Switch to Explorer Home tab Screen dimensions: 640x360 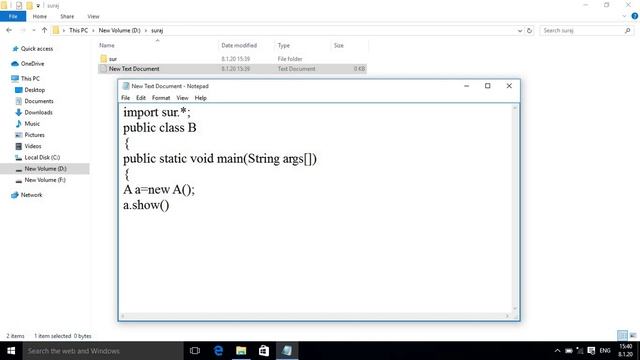[40, 16]
